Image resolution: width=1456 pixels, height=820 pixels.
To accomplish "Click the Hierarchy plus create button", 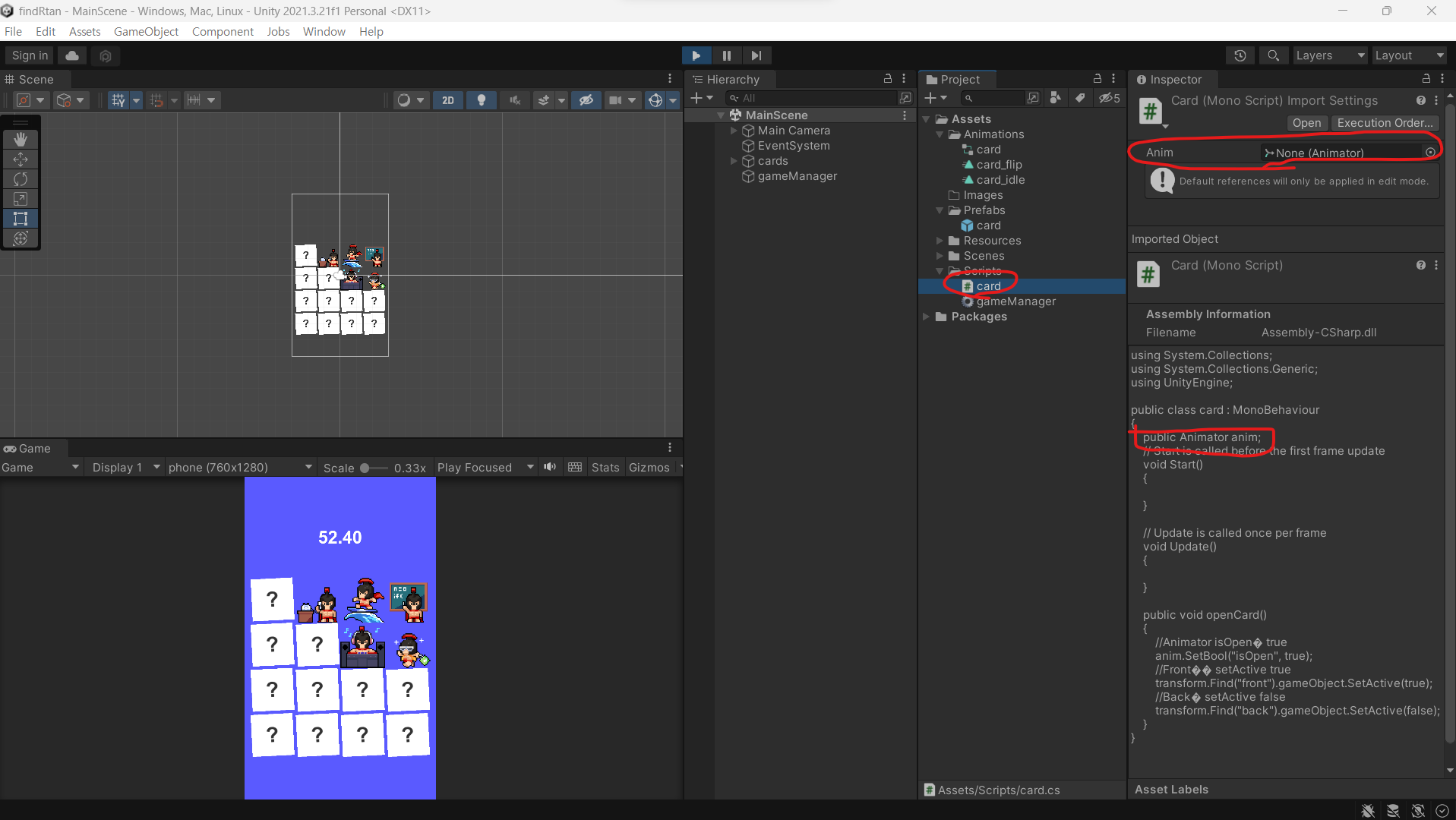I will (x=702, y=98).
